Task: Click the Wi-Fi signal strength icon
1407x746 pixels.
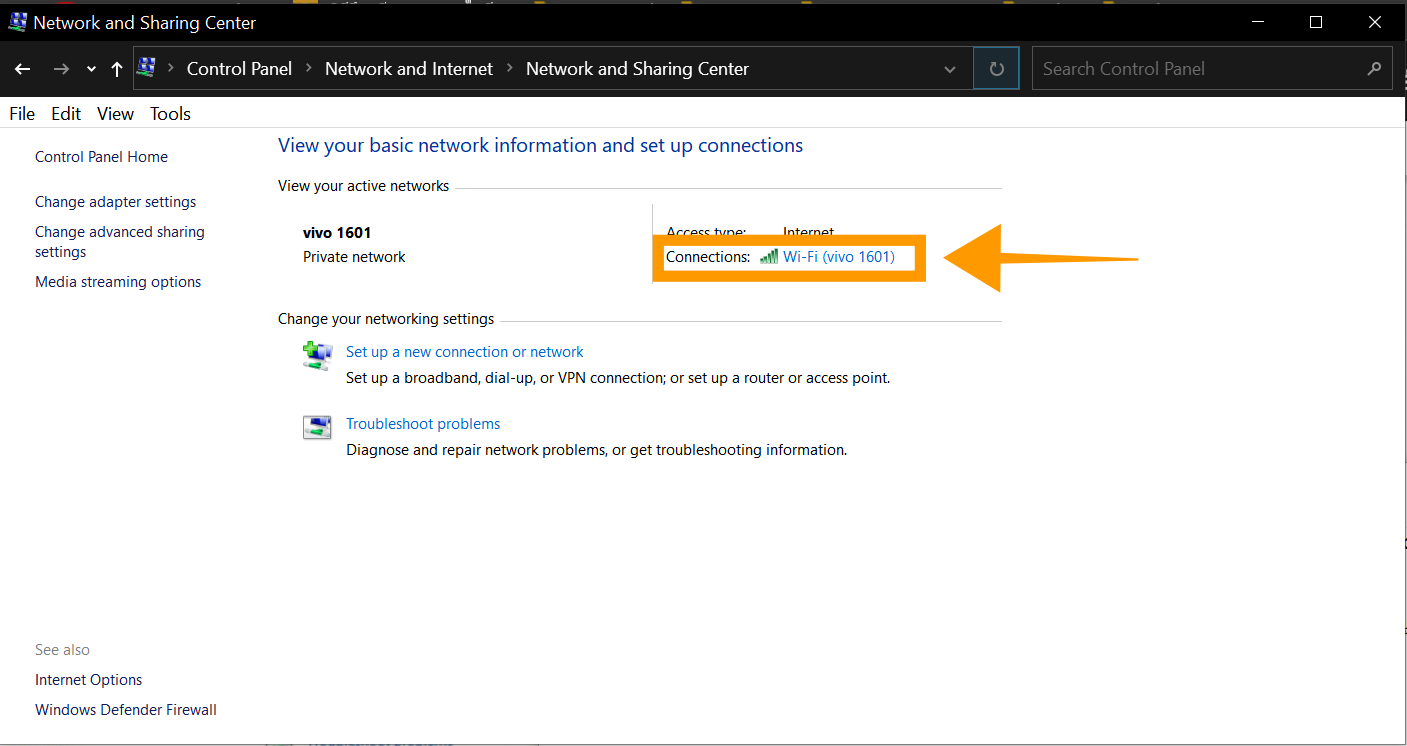Action: point(769,257)
